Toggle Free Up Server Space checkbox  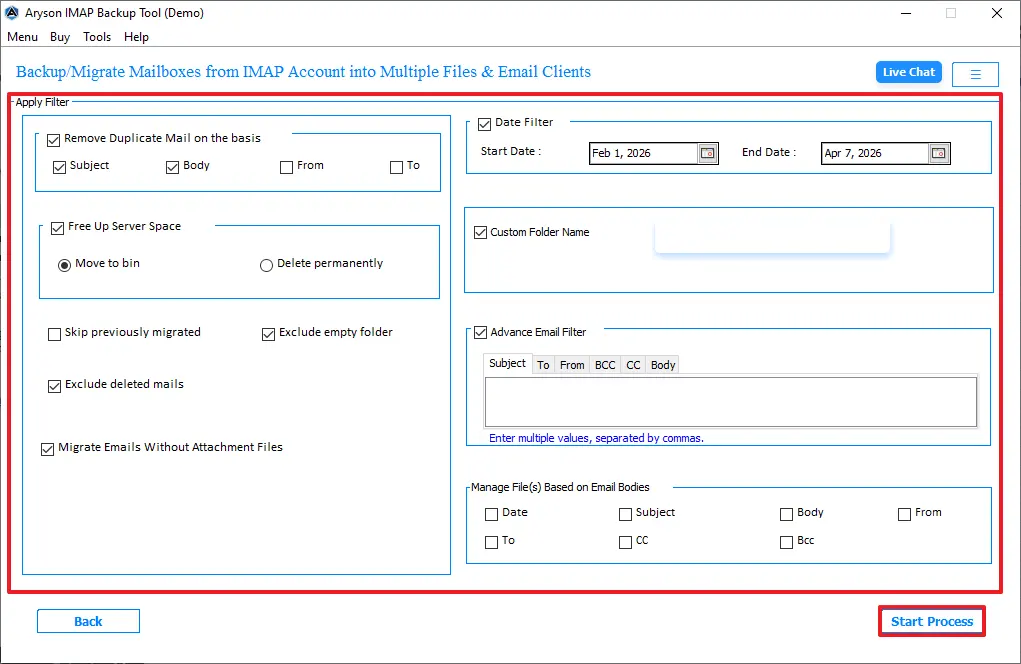pos(57,228)
